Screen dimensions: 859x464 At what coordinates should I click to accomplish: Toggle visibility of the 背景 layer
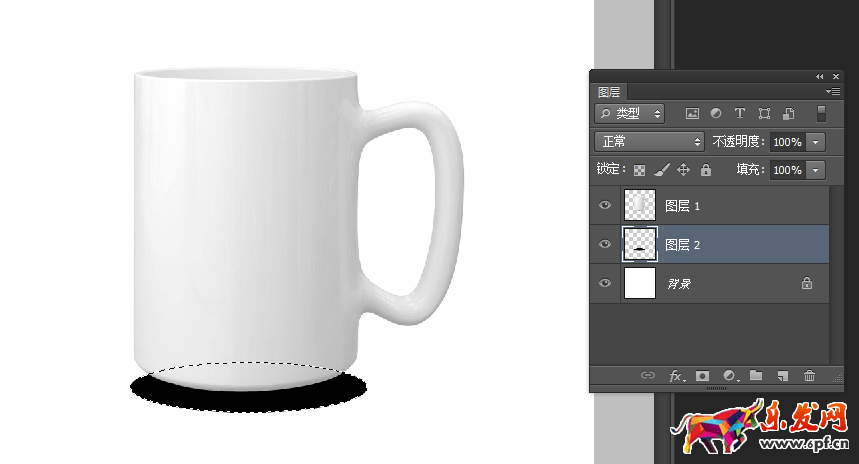click(604, 284)
